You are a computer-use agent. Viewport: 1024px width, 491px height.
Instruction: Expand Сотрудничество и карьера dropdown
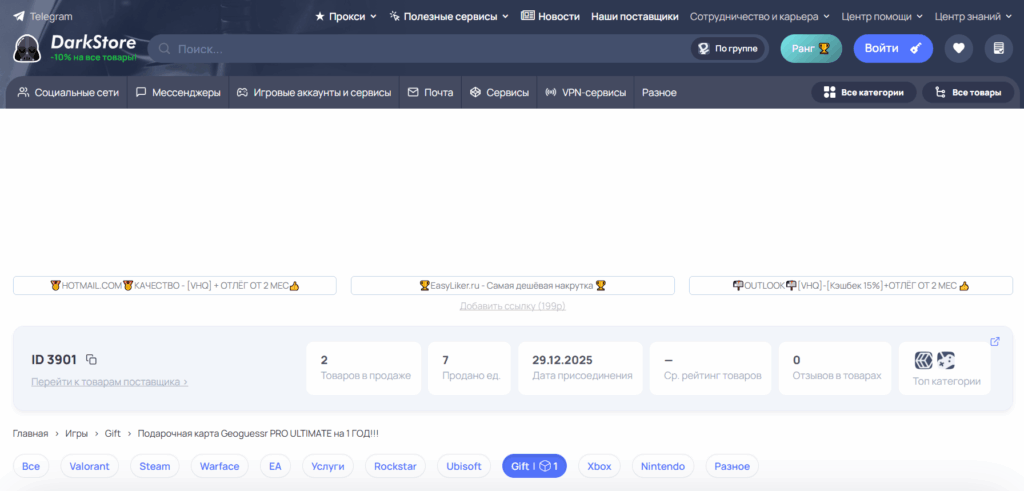coord(760,16)
